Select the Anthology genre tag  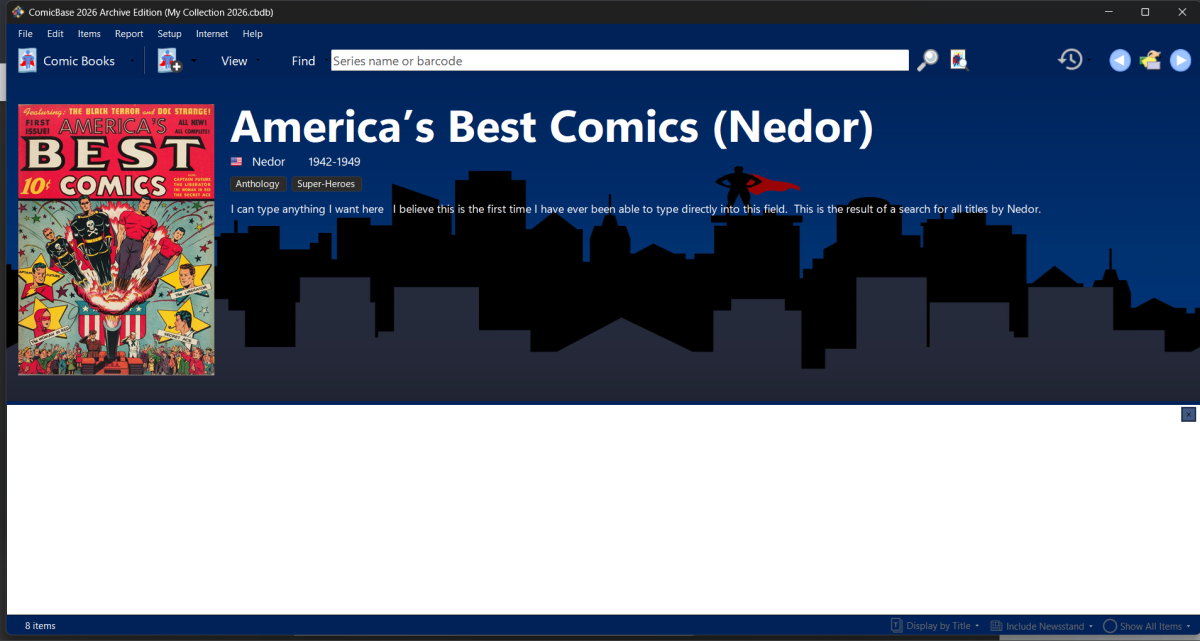tap(258, 184)
